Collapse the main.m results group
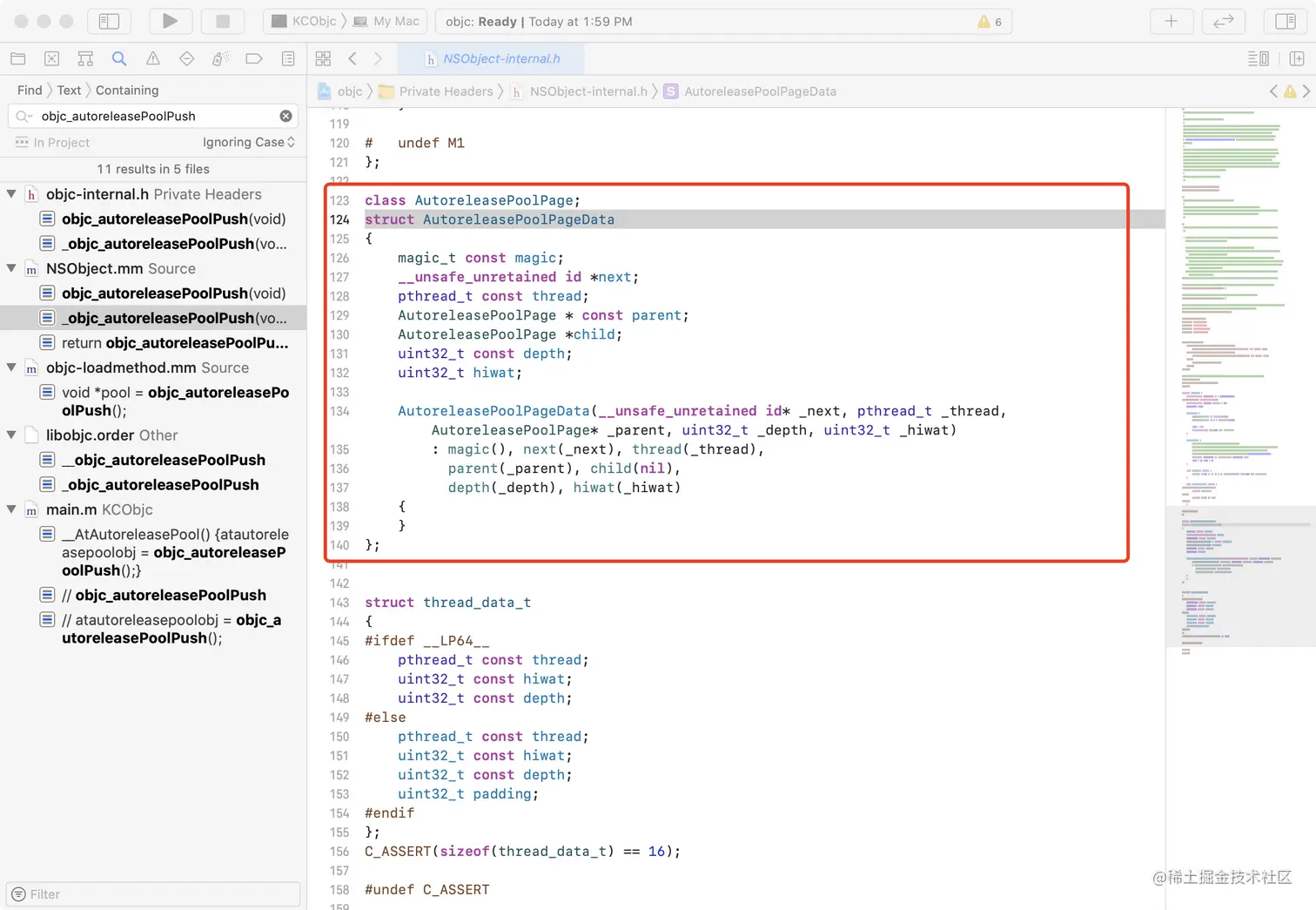 click(11, 509)
